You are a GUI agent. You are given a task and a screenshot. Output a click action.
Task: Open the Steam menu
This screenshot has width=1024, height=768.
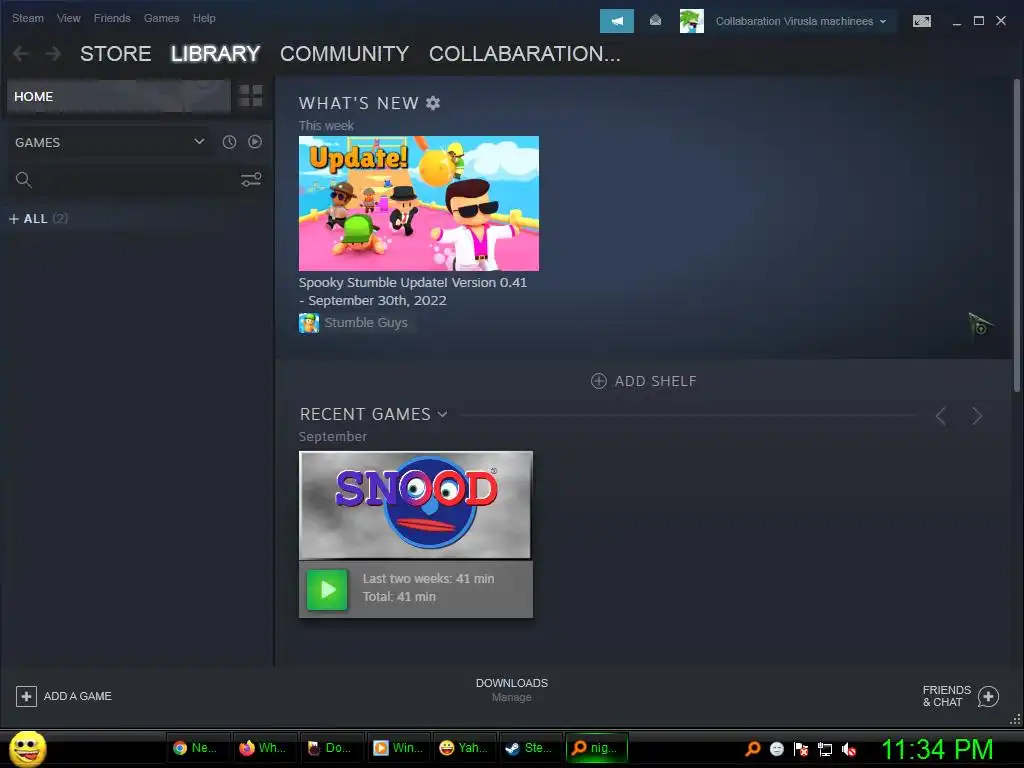point(27,18)
